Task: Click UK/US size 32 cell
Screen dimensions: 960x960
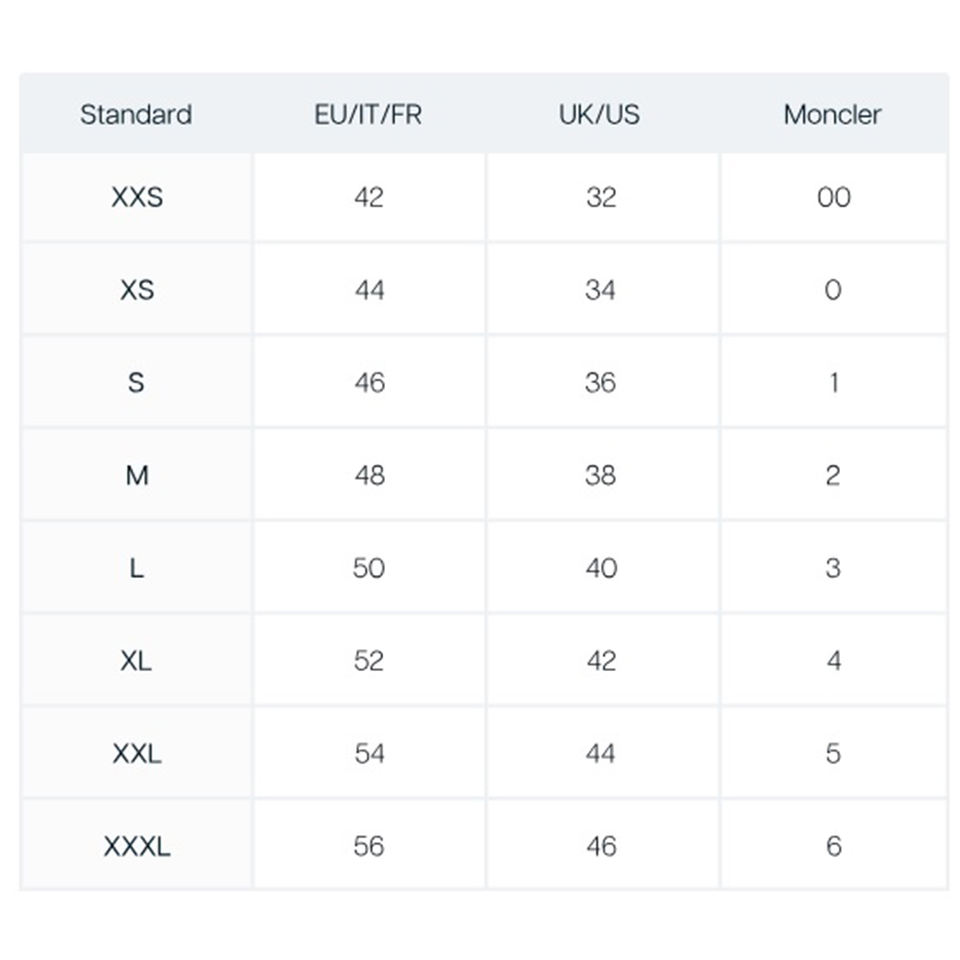Action: click(601, 197)
